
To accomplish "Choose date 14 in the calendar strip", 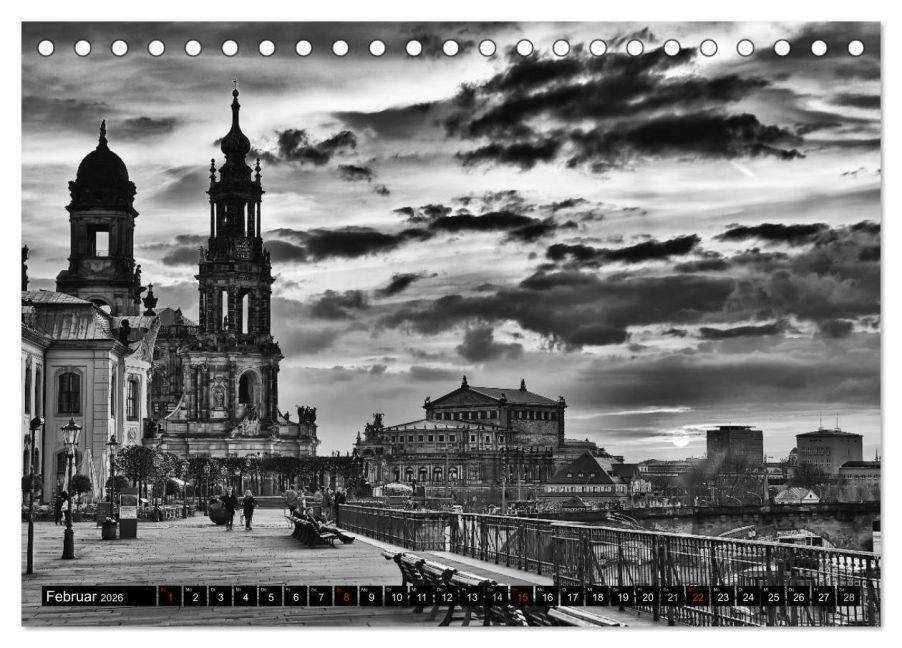I will tap(496, 596).
